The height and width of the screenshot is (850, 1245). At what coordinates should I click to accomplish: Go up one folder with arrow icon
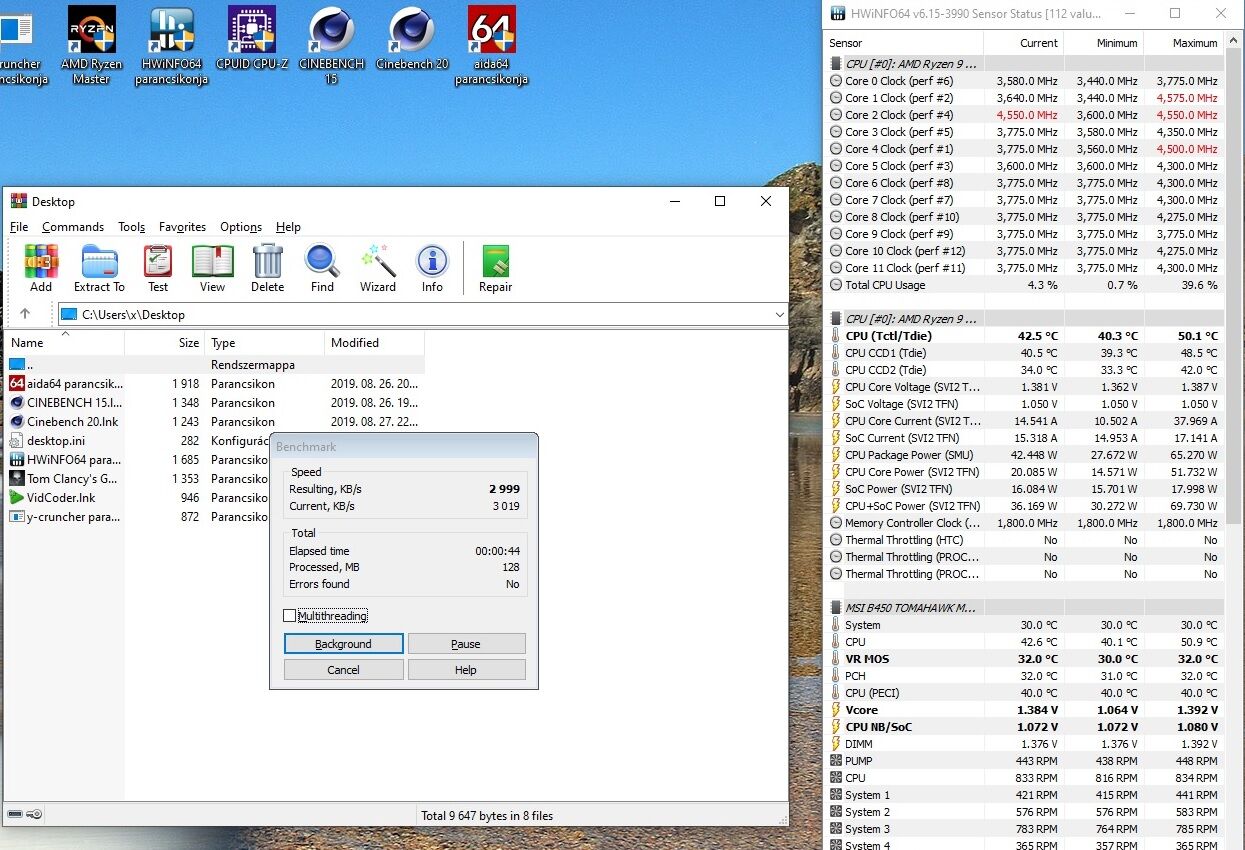coord(25,314)
